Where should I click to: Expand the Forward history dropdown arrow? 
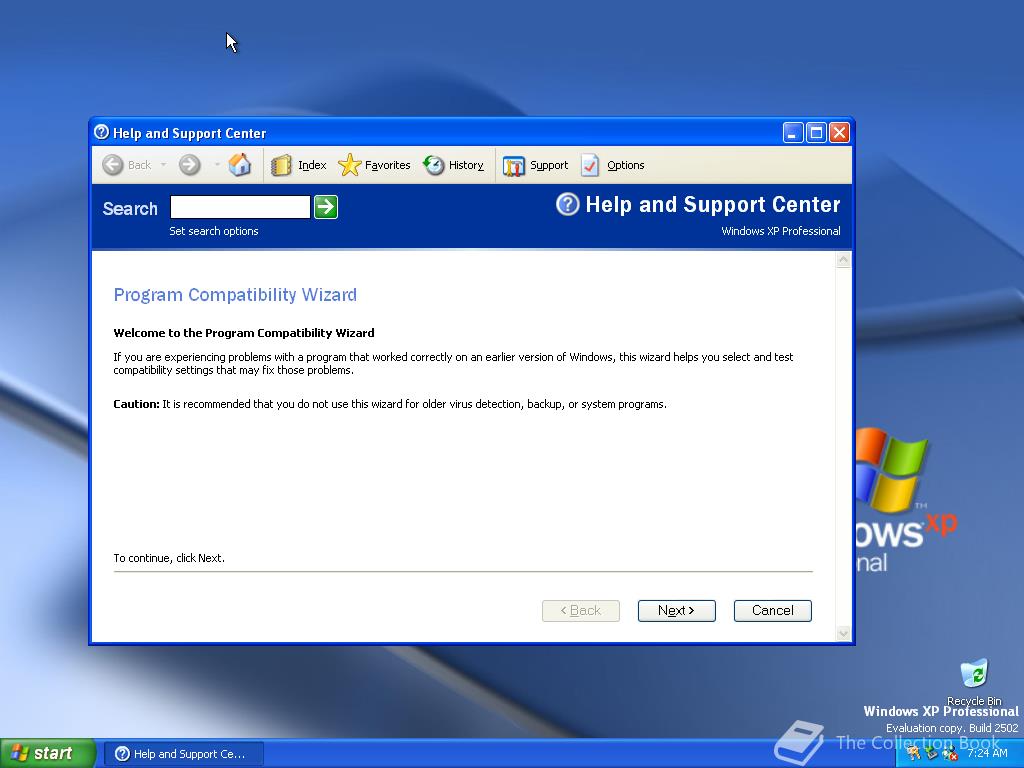(x=216, y=165)
